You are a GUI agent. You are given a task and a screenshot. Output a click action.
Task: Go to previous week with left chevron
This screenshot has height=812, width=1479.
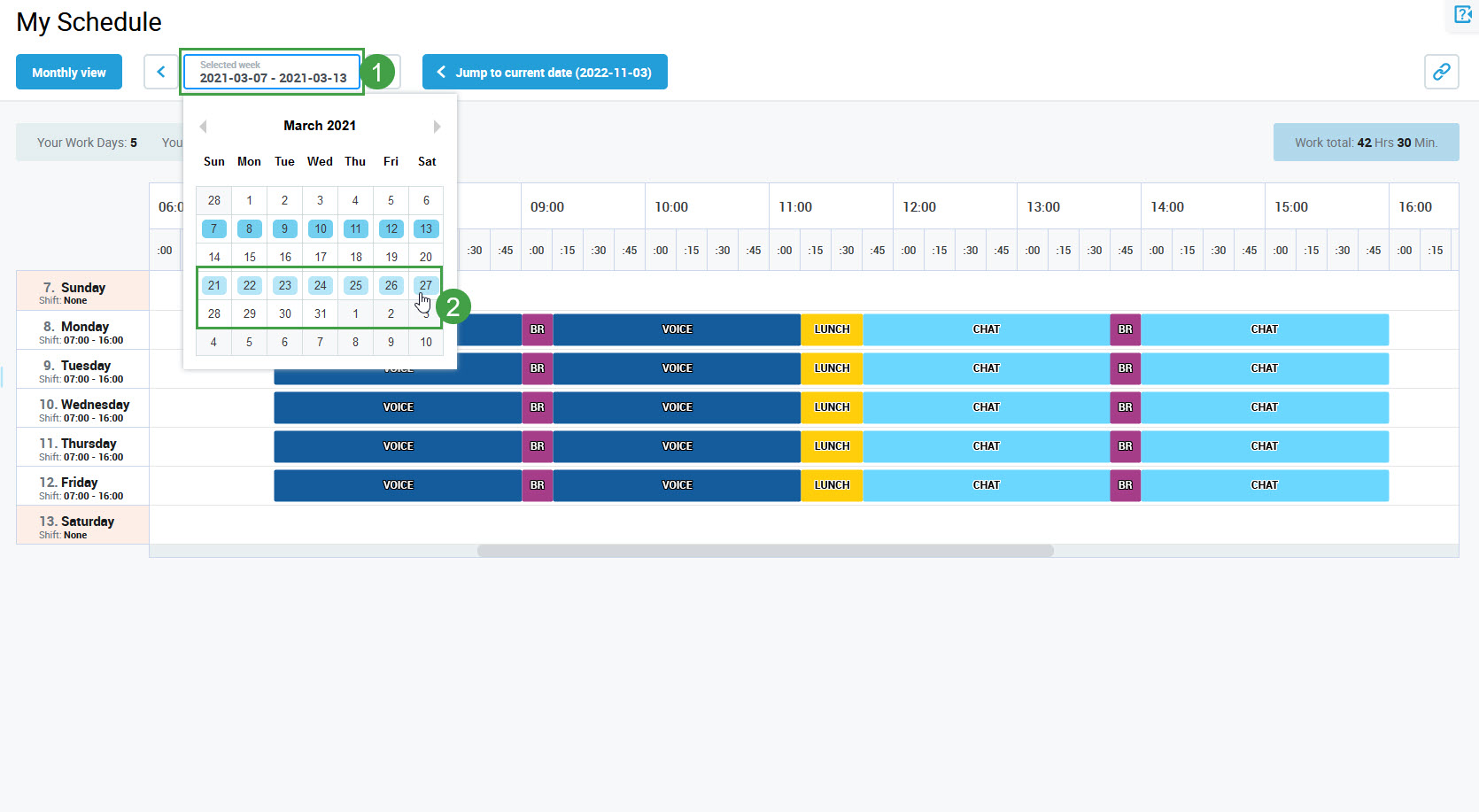(x=160, y=72)
